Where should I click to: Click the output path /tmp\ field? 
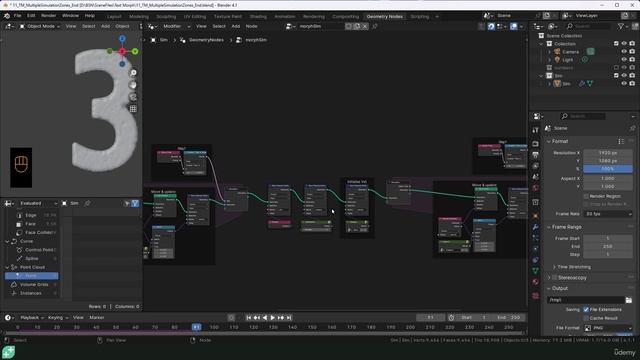pos(586,300)
